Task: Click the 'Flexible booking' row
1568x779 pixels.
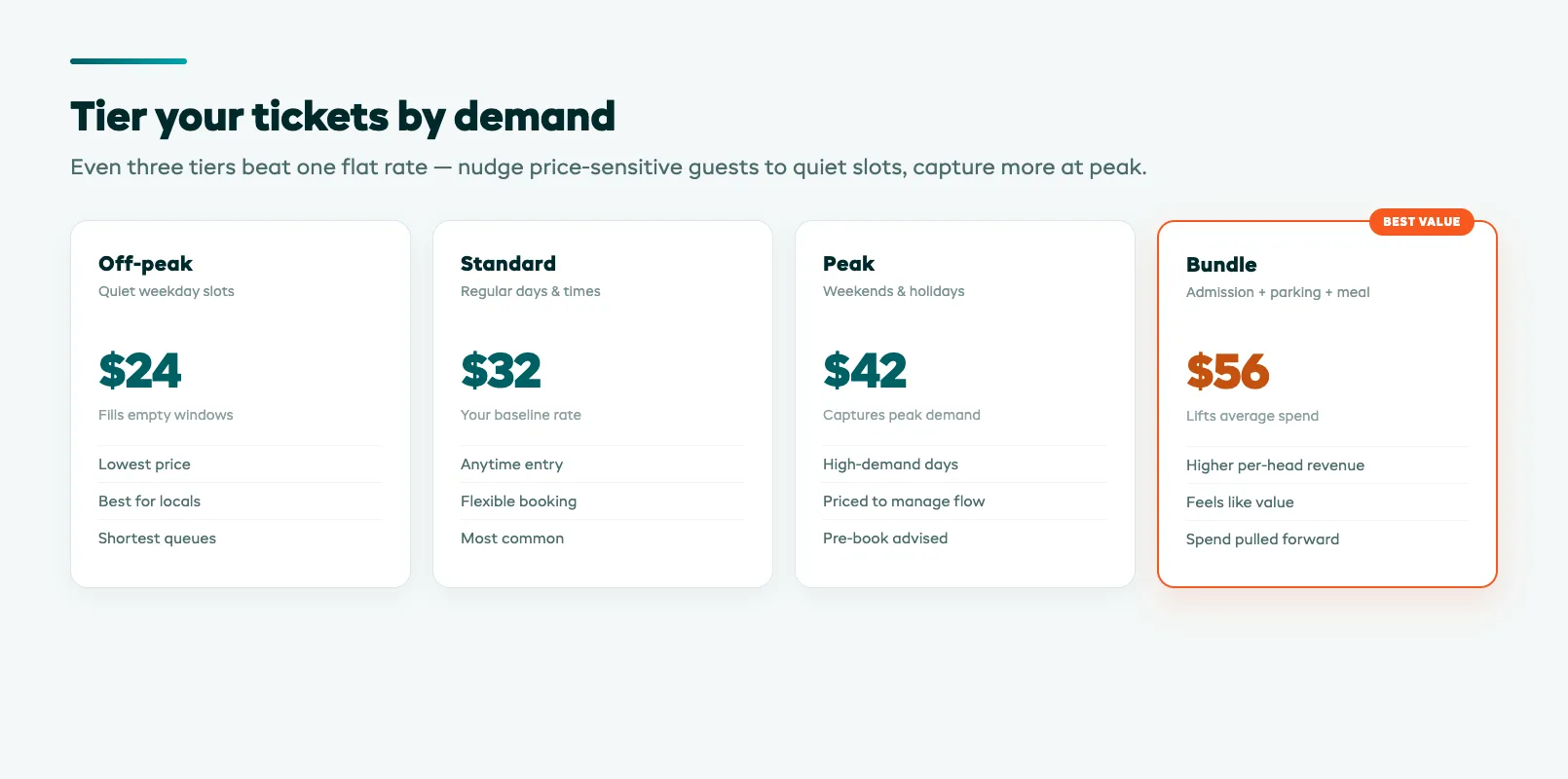Action: (x=603, y=501)
